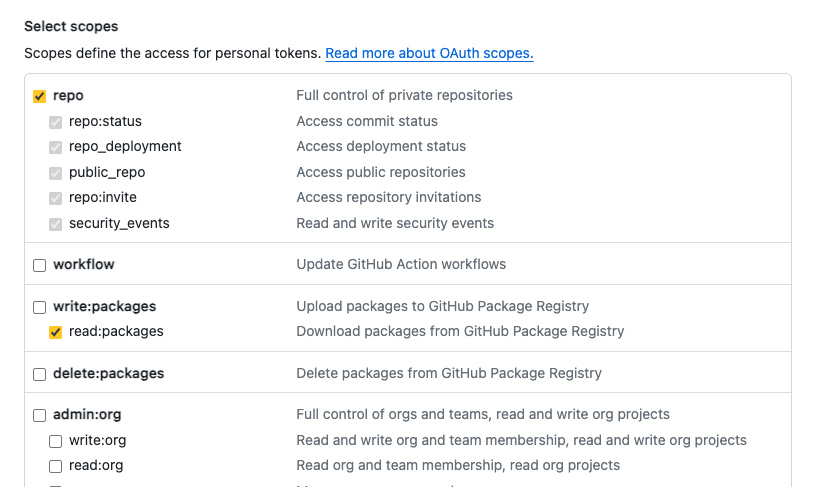Uncheck the read:packages checkbox

[56, 332]
